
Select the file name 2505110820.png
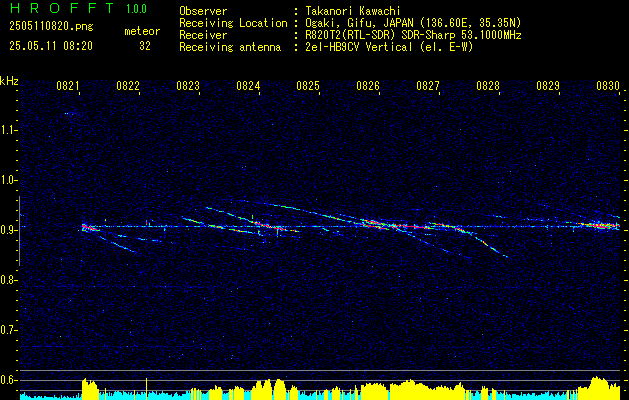[x=51, y=27]
